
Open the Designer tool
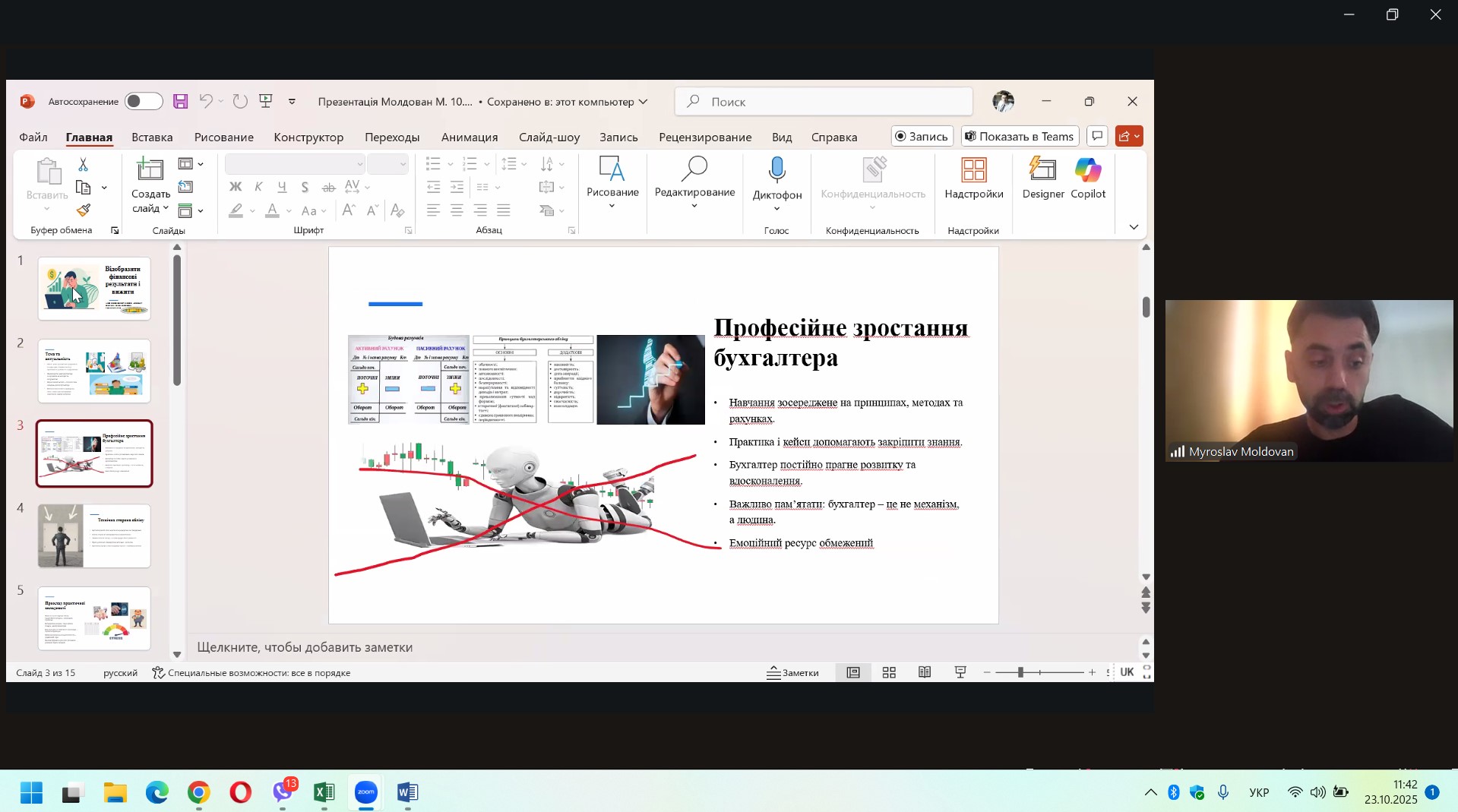click(1042, 178)
